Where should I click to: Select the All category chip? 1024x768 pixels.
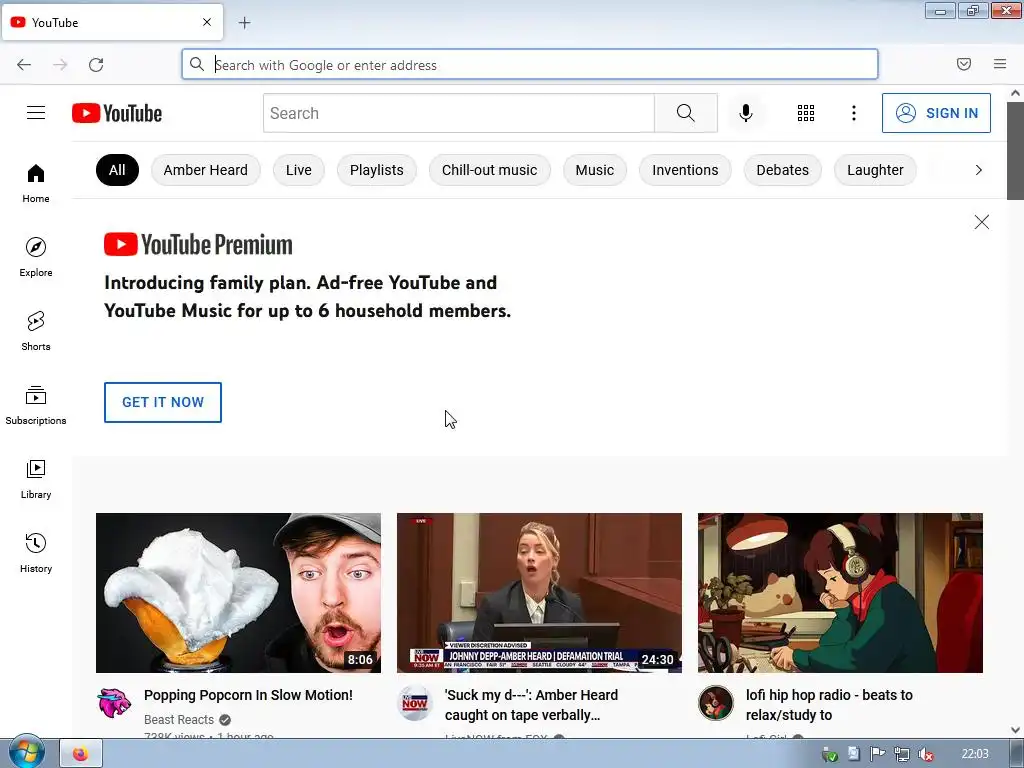coord(118,170)
